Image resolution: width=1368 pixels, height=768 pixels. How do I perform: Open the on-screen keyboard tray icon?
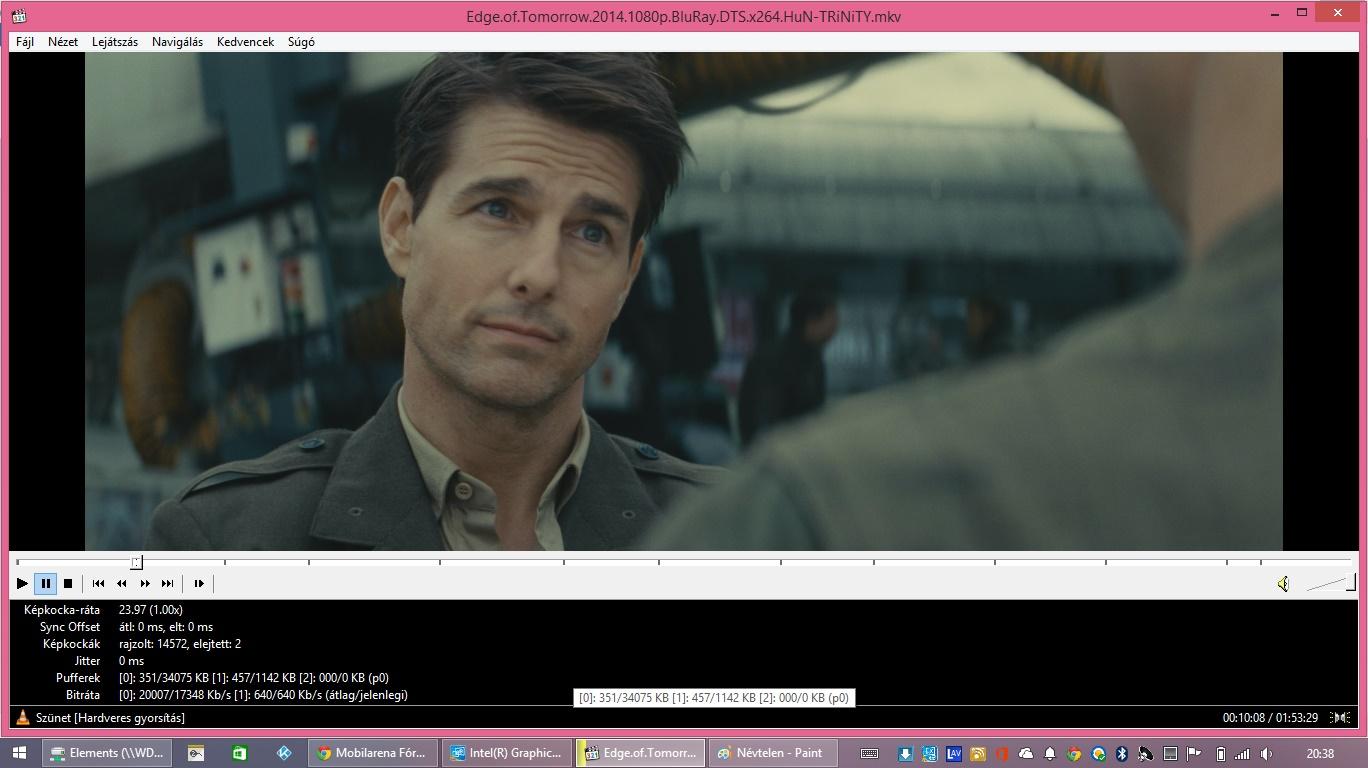pyautogui.click(x=869, y=754)
